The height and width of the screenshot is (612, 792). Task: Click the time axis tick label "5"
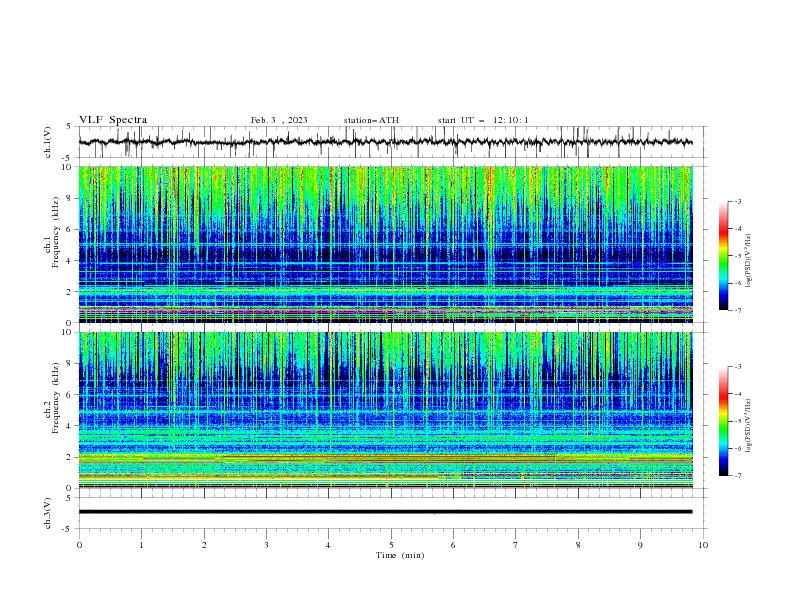point(391,545)
